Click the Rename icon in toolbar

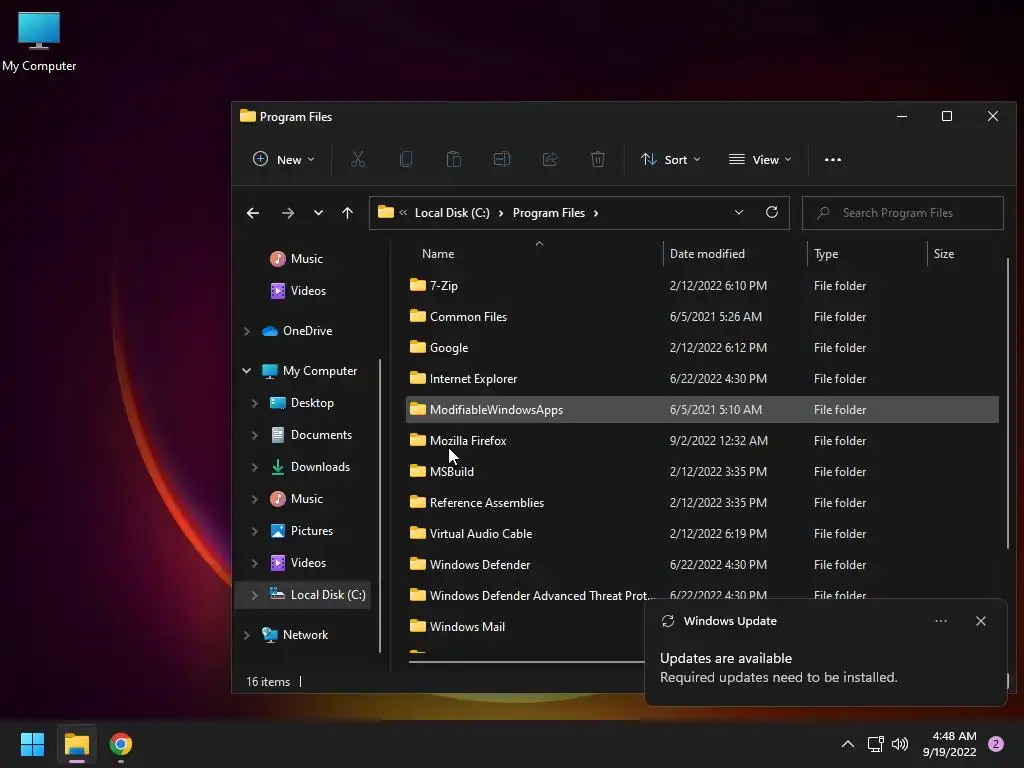502,159
